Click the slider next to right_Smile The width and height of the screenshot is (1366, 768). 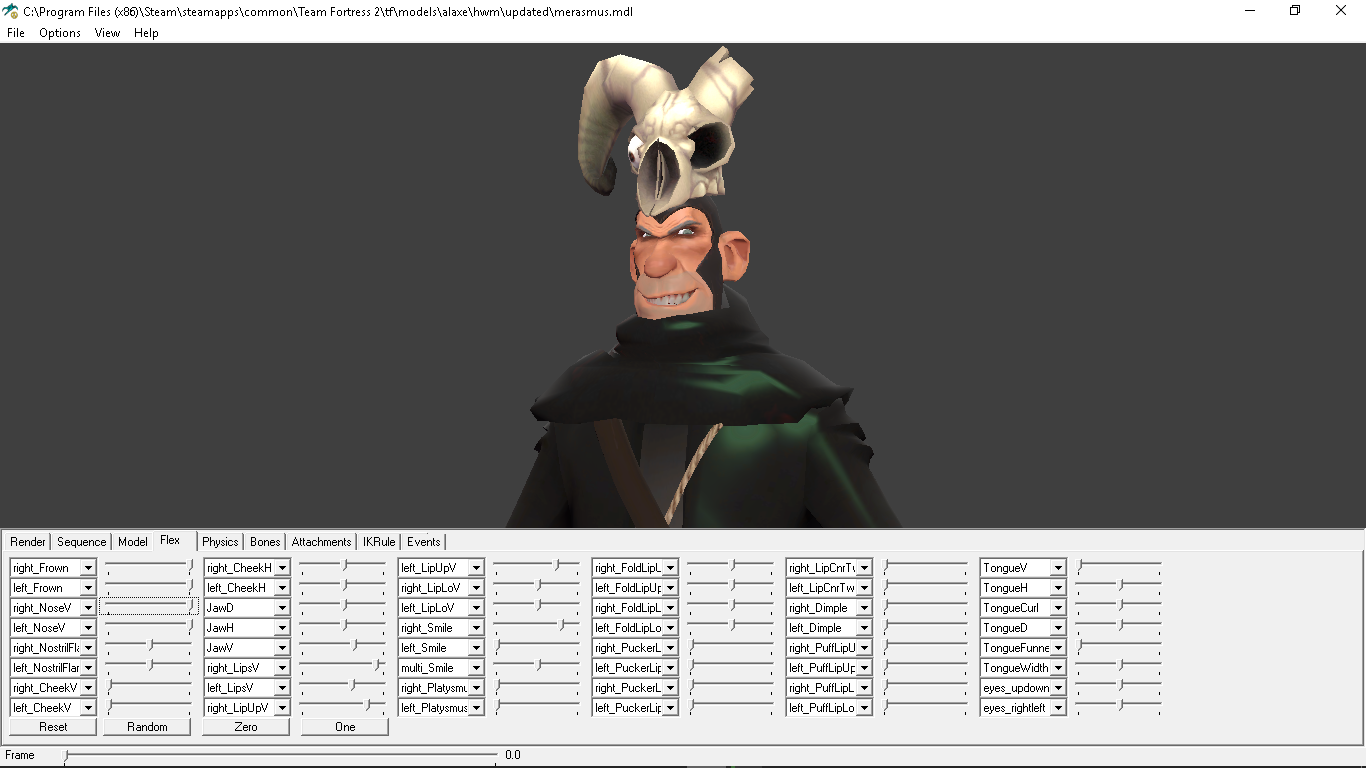point(537,627)
